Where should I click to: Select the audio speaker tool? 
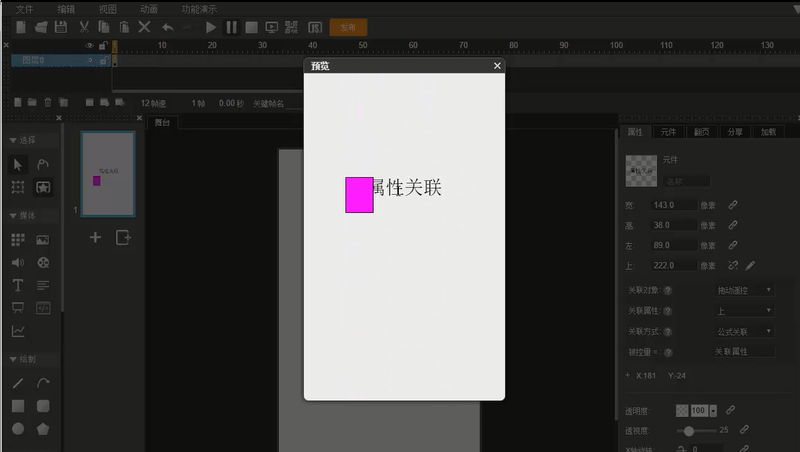tap(18, 263)
